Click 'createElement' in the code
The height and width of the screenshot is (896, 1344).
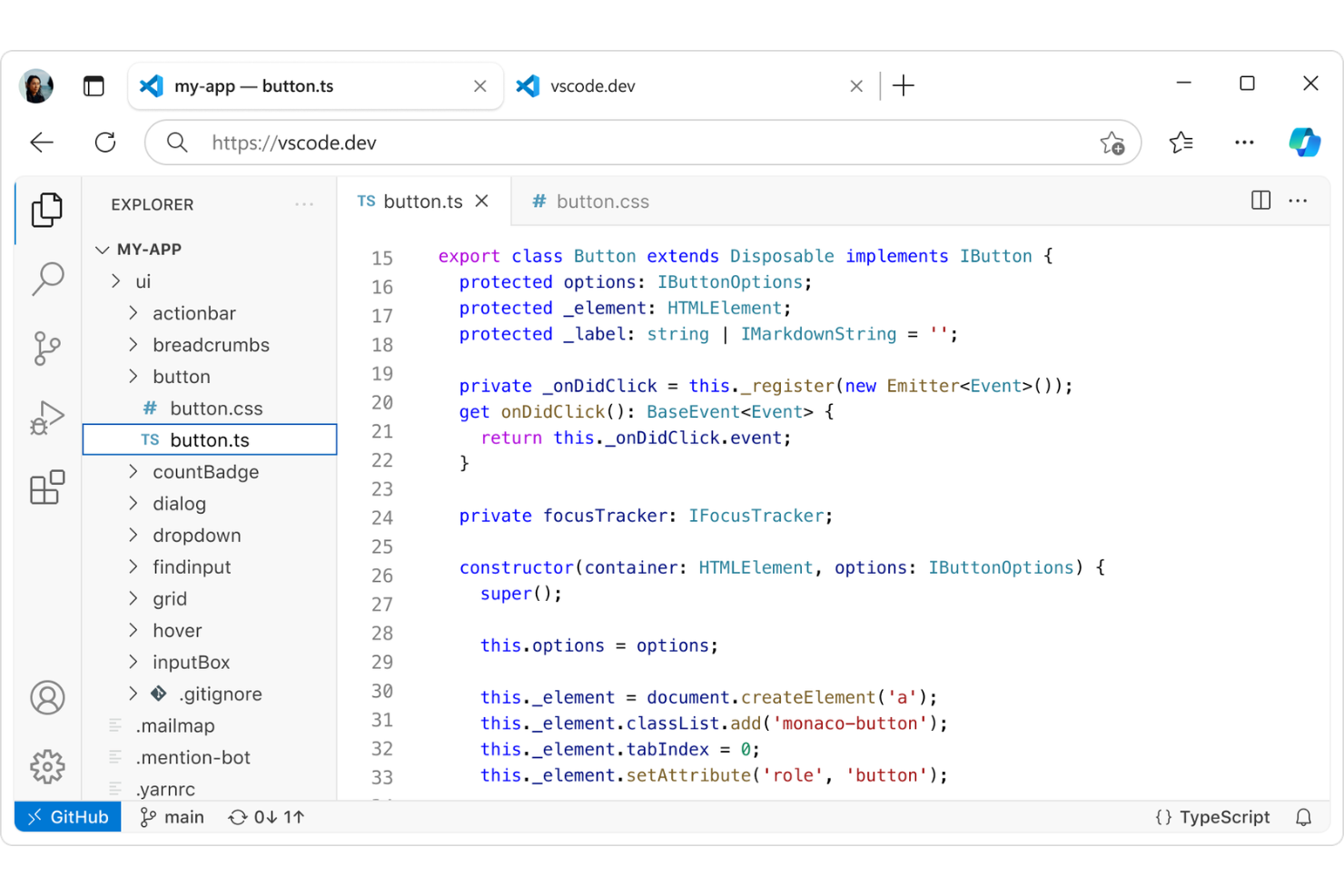808,697
